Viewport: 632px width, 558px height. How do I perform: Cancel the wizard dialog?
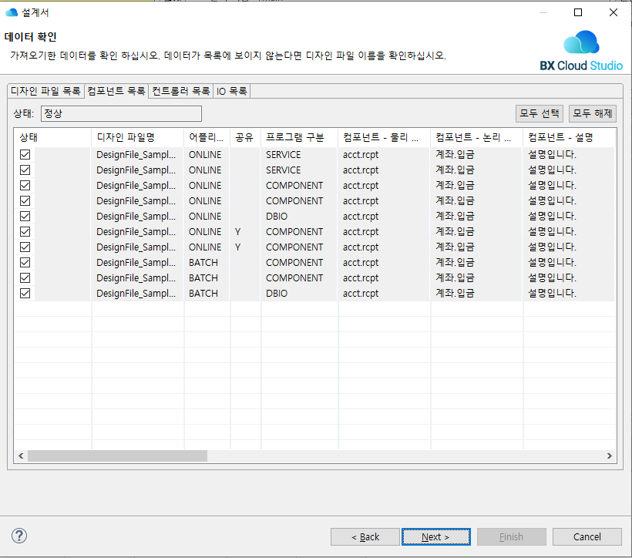(x=587, y=537)
